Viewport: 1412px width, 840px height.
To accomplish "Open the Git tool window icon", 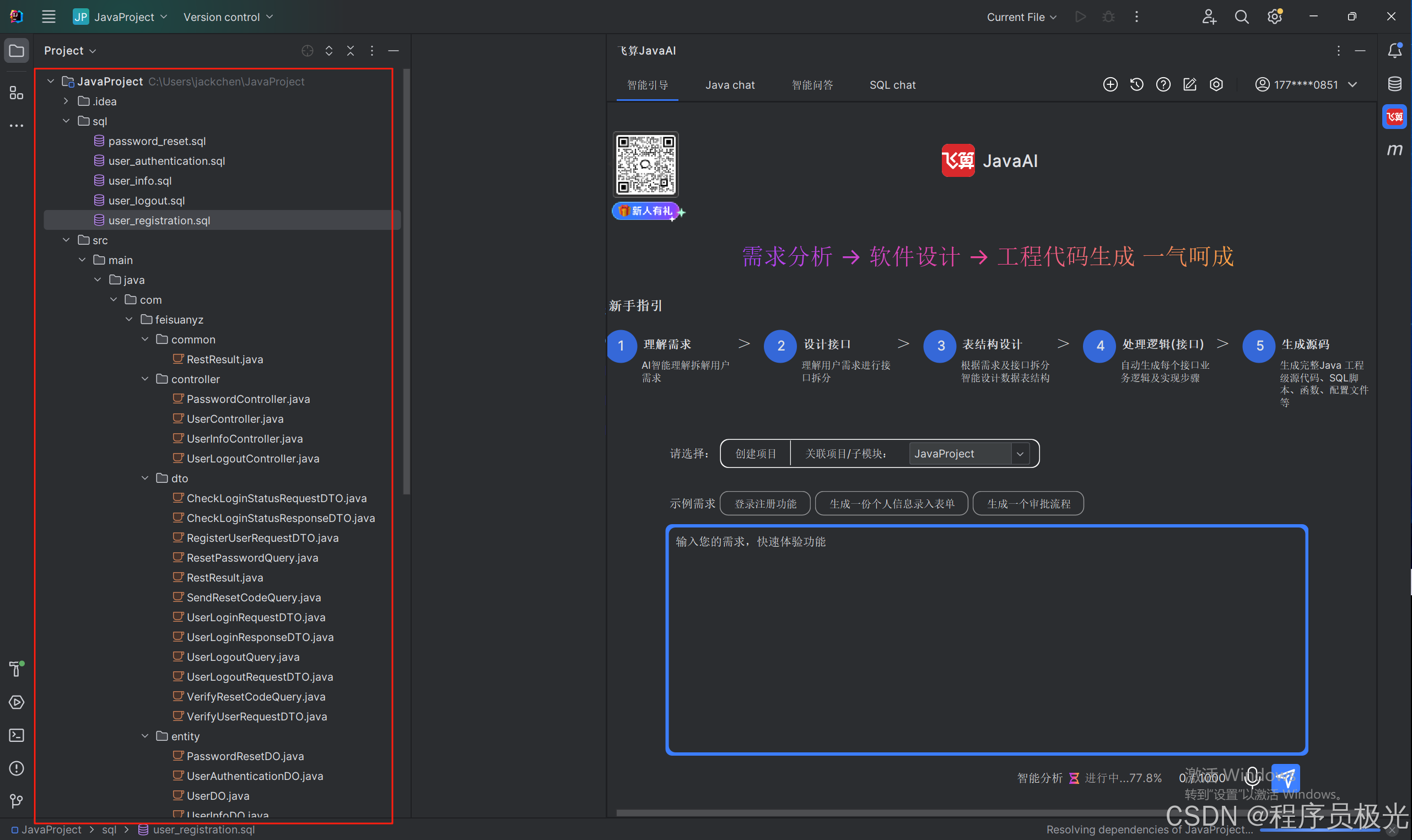I will click(17, 801).
